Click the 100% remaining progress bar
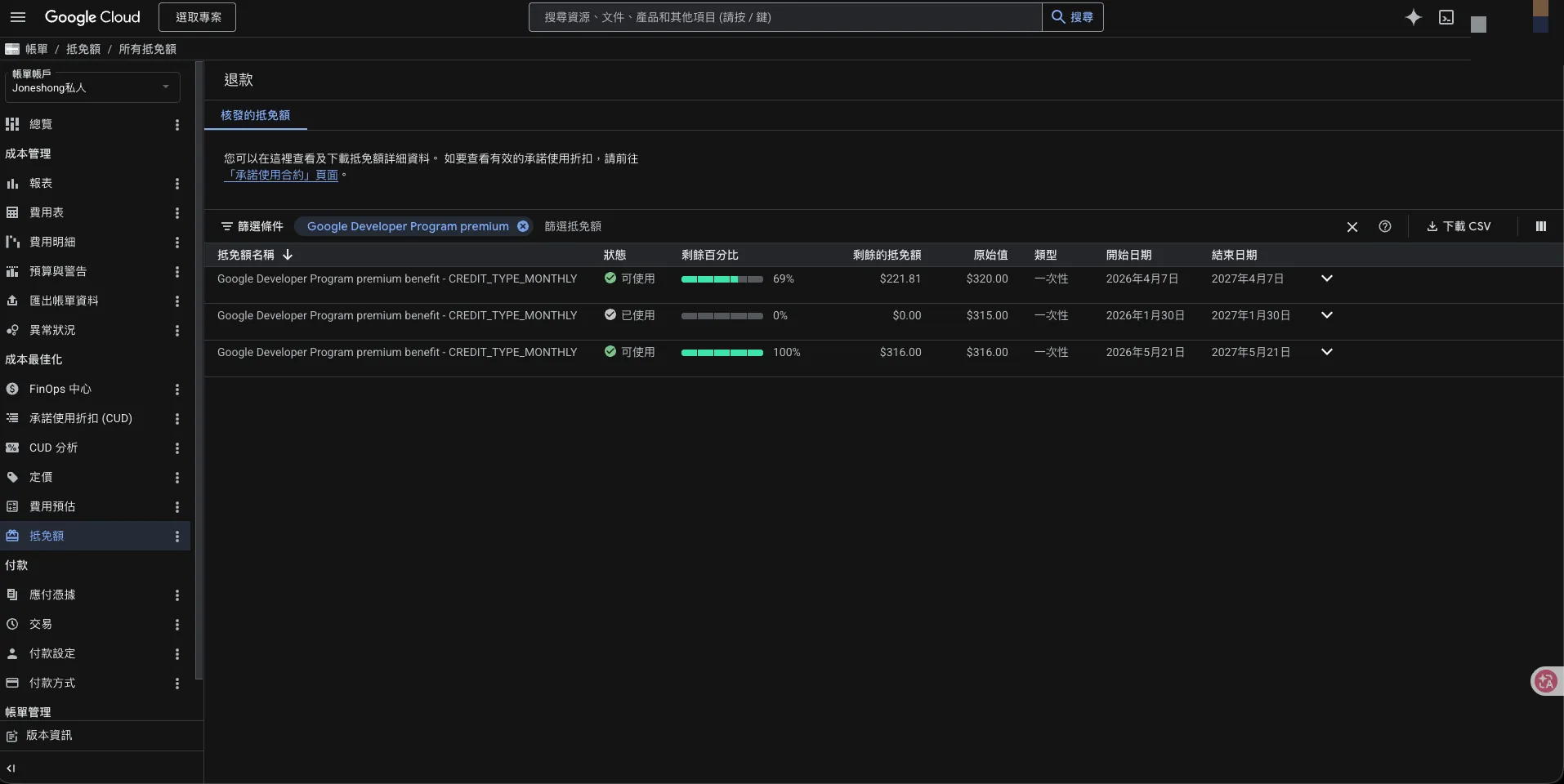The height and width of the screenshot is (784, 1564). click(722, 353)
